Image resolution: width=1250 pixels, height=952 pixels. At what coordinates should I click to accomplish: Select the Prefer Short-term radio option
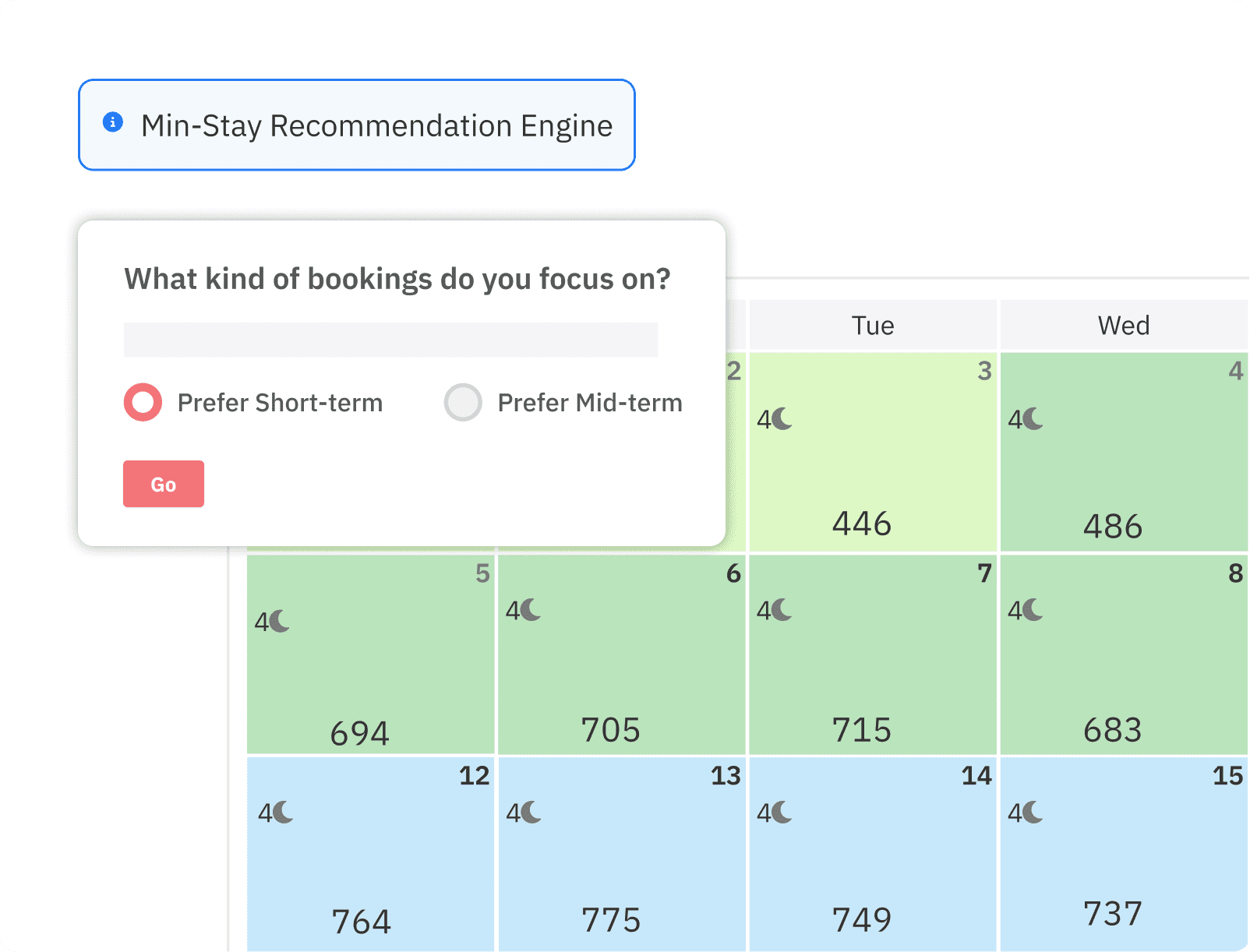(143, 402)
